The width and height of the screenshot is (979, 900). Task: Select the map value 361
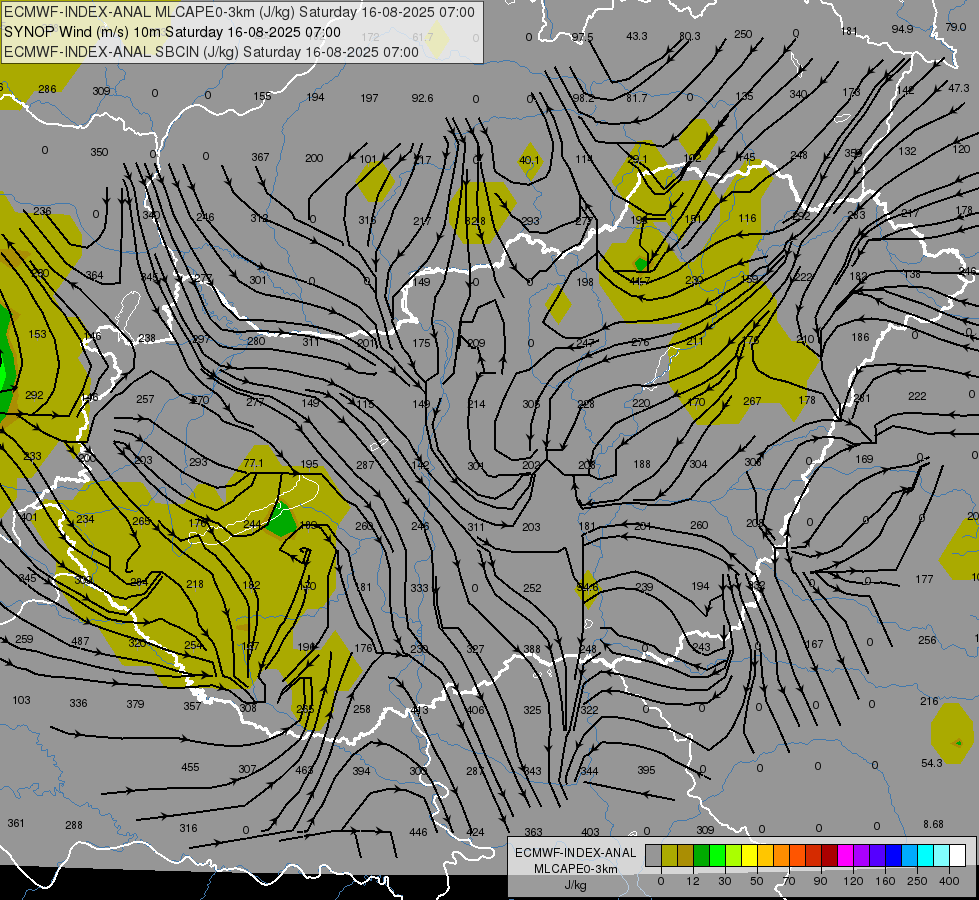[16, 823]
